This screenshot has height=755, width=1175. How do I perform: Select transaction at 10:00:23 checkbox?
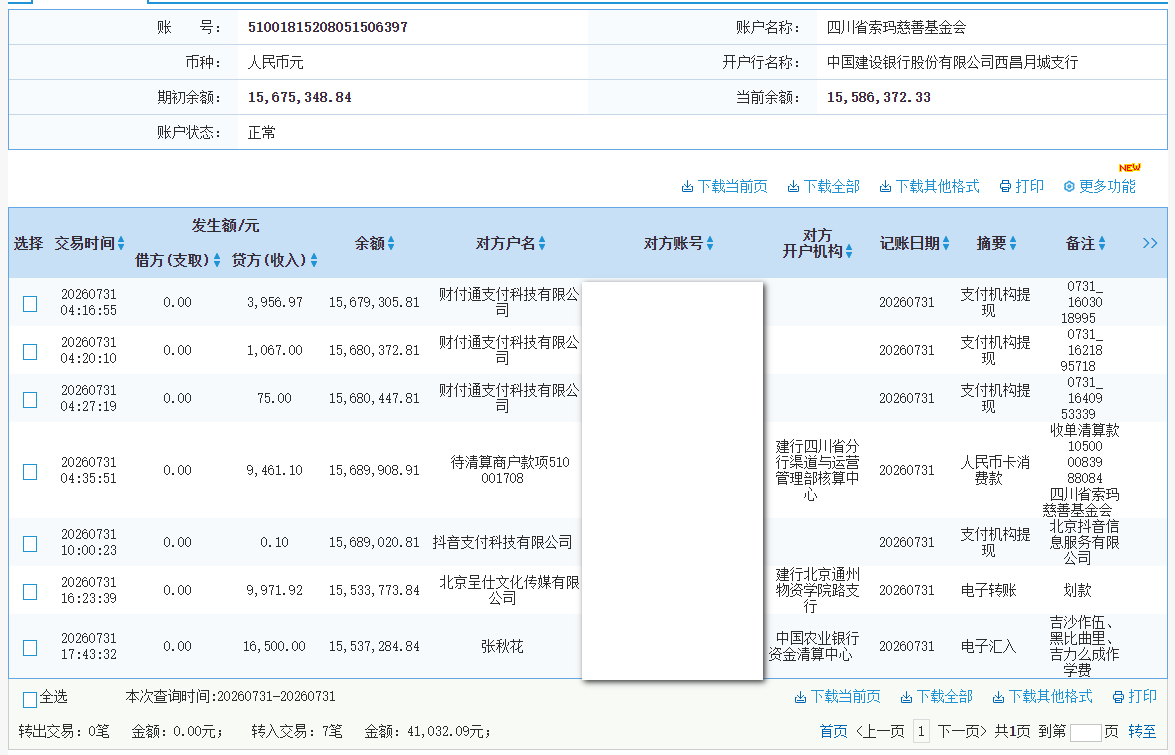pyautogui.click(x=30, y=543)
